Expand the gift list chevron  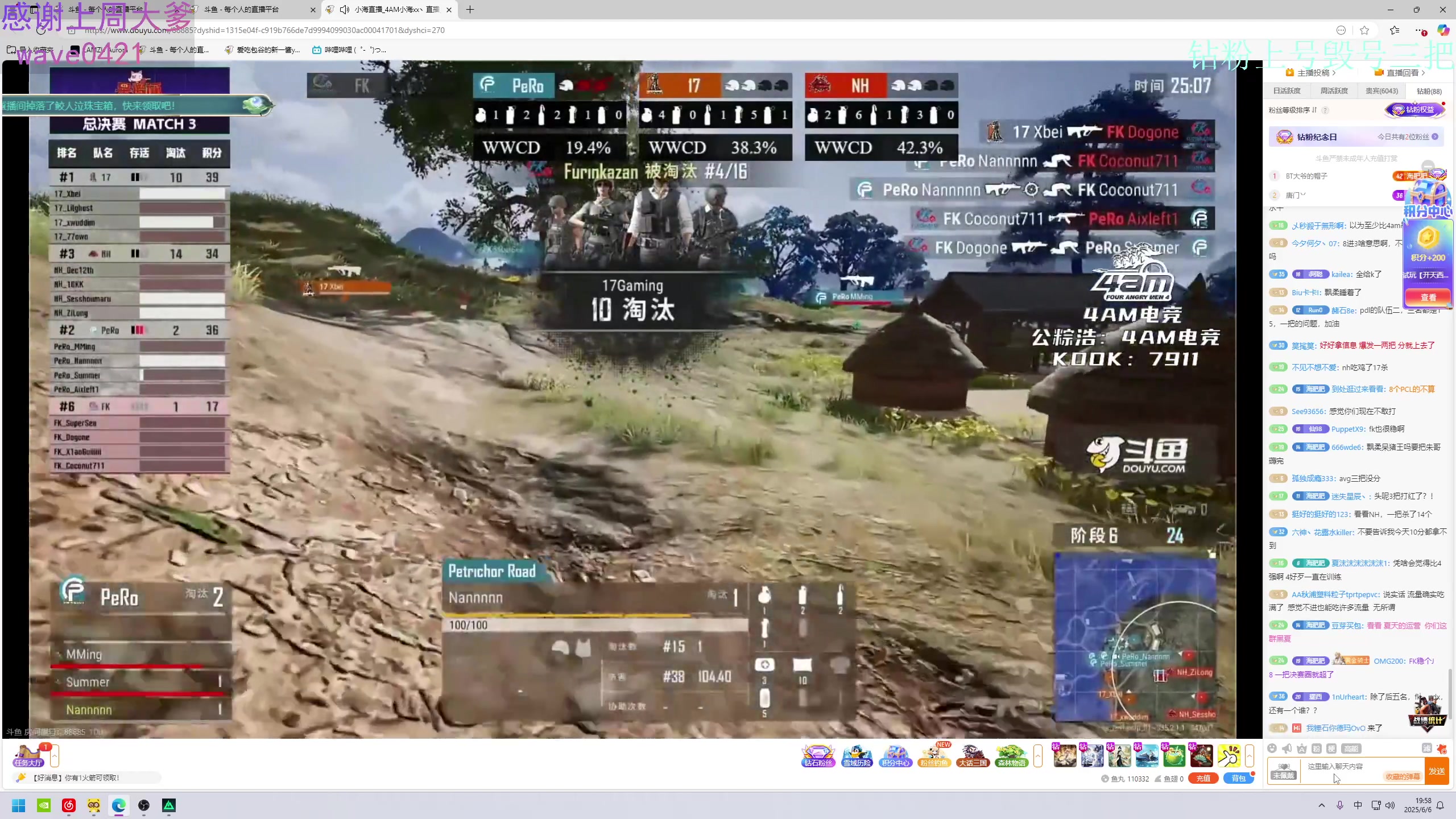[1250, 756]
